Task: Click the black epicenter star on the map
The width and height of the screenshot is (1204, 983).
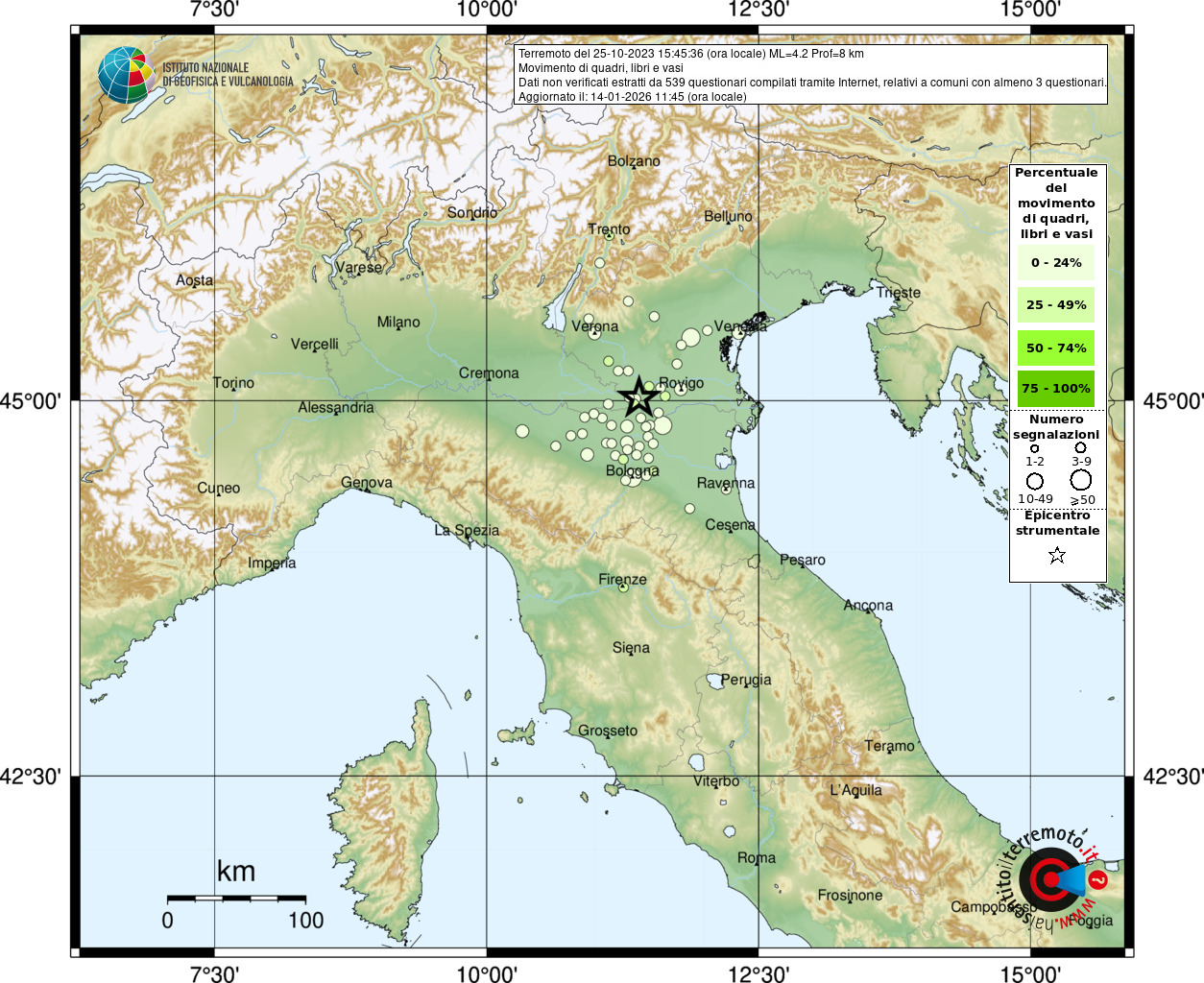Action: click(638, 396)
